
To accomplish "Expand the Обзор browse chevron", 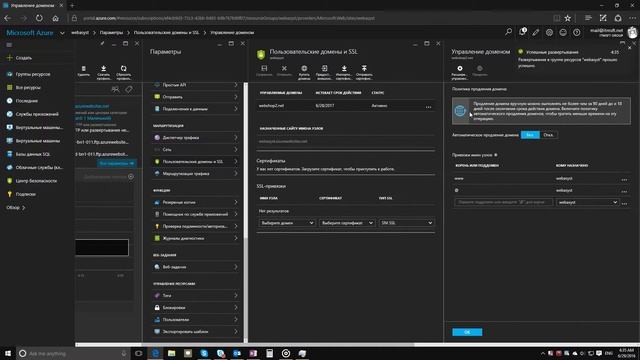I will [24, 208].
